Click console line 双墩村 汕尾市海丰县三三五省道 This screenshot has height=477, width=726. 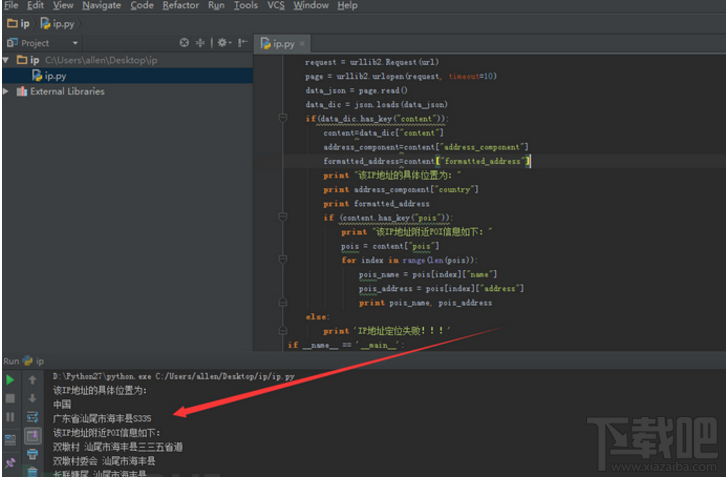coord(118,447)
